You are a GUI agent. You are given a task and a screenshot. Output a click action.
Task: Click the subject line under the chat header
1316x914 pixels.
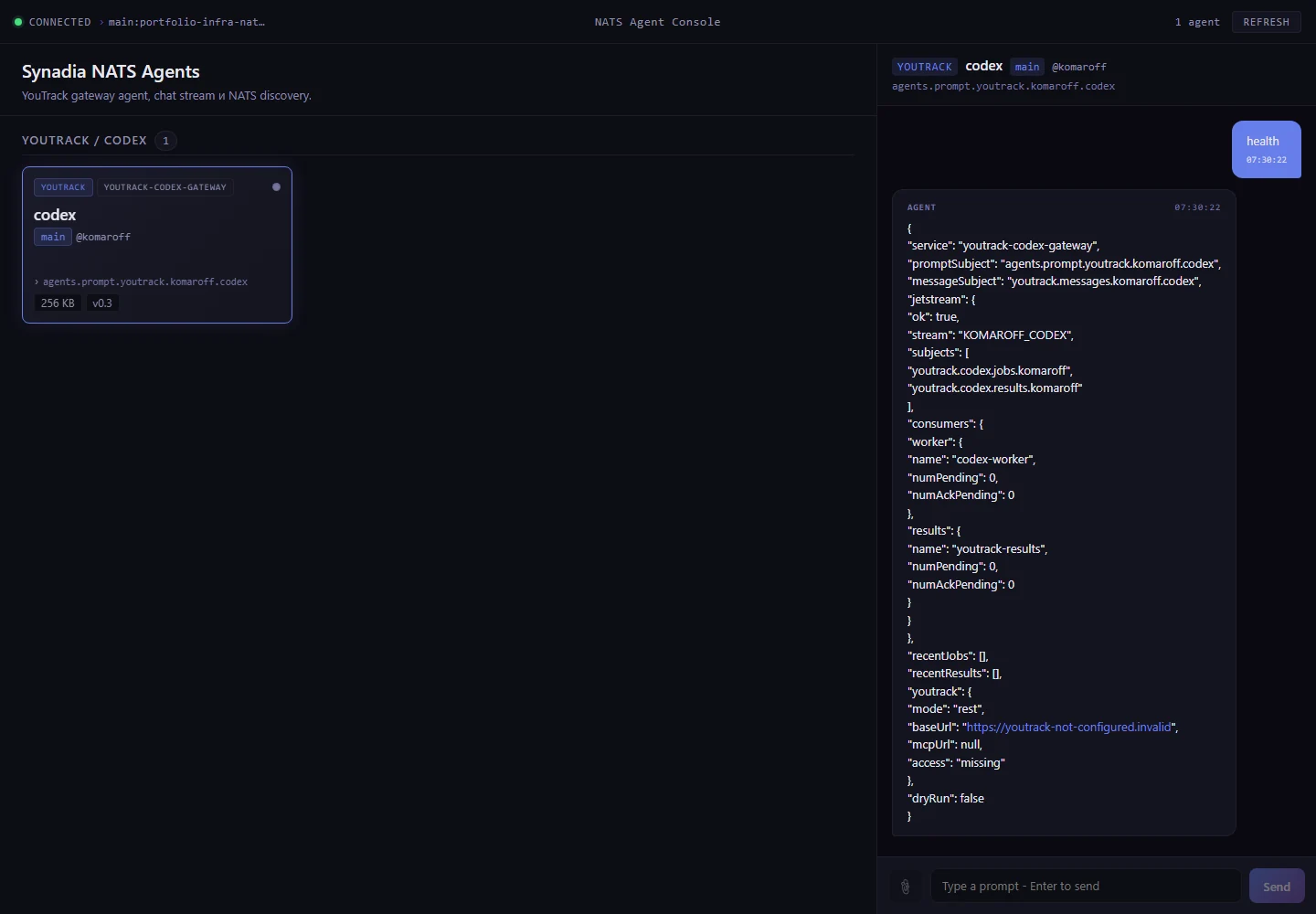tap(1003, 87)
